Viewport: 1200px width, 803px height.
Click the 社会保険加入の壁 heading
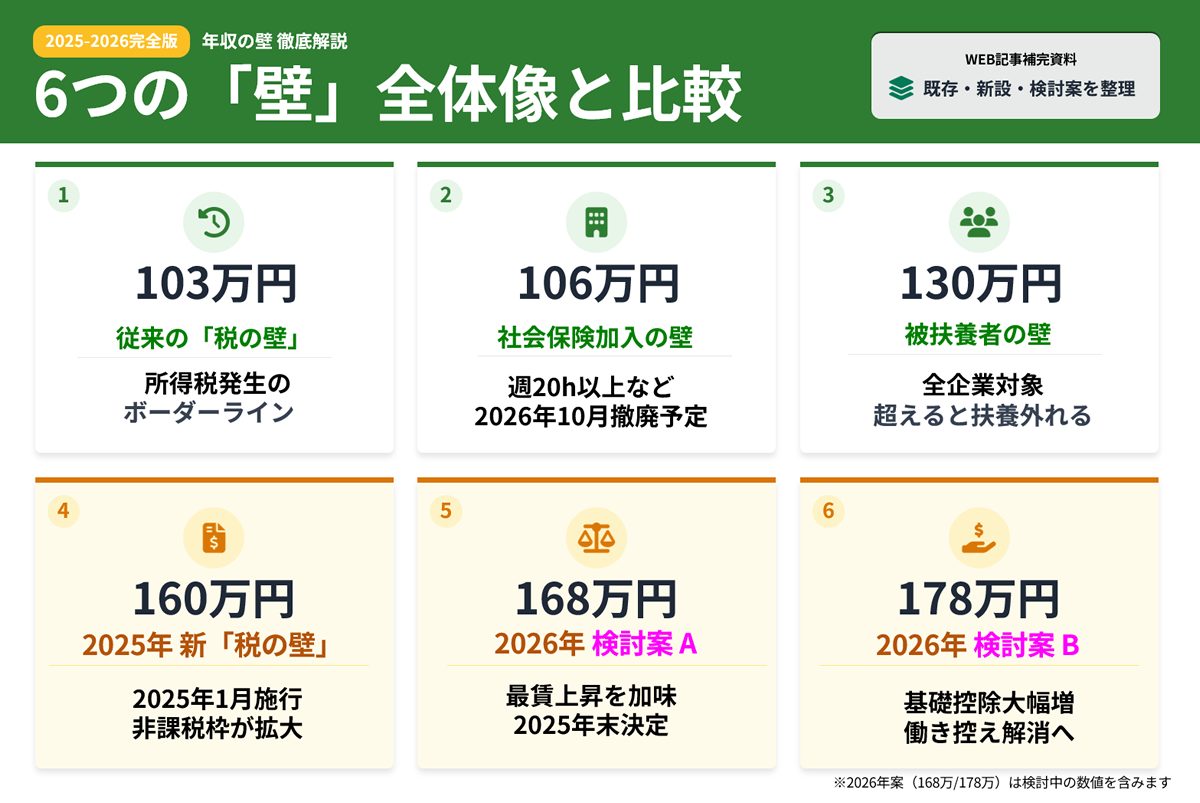point(595,338)
